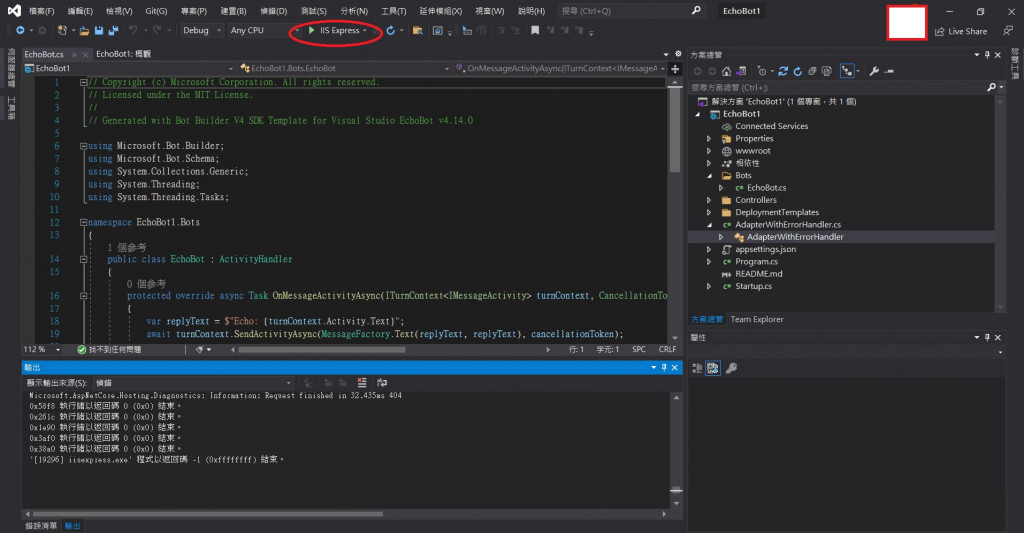Viewport: 1024px width, 533px height.
Task: Open Properties with the wrench icon
Action: [x=874, y=71]
